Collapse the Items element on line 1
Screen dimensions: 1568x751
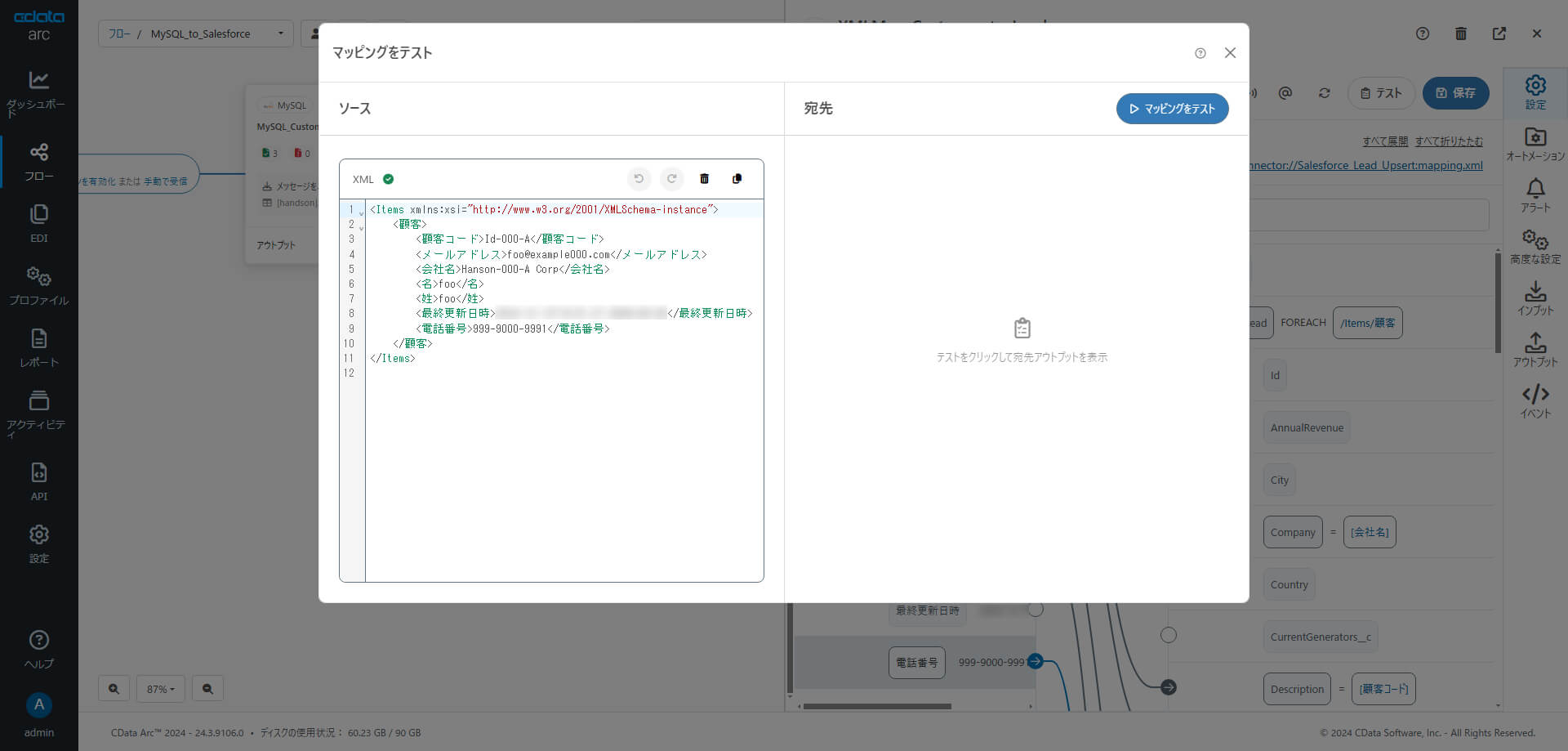tap(361, 213)
